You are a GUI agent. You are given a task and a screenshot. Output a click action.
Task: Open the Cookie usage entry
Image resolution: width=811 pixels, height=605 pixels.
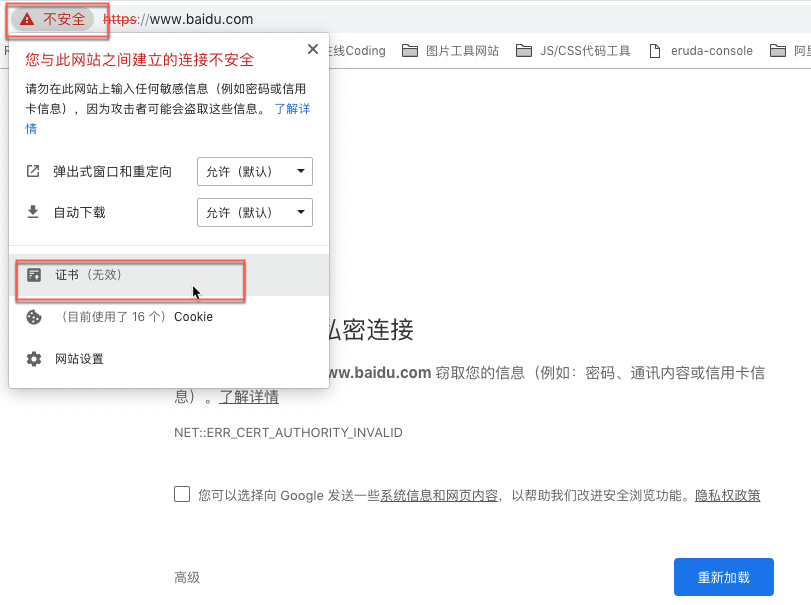(169, 317)
